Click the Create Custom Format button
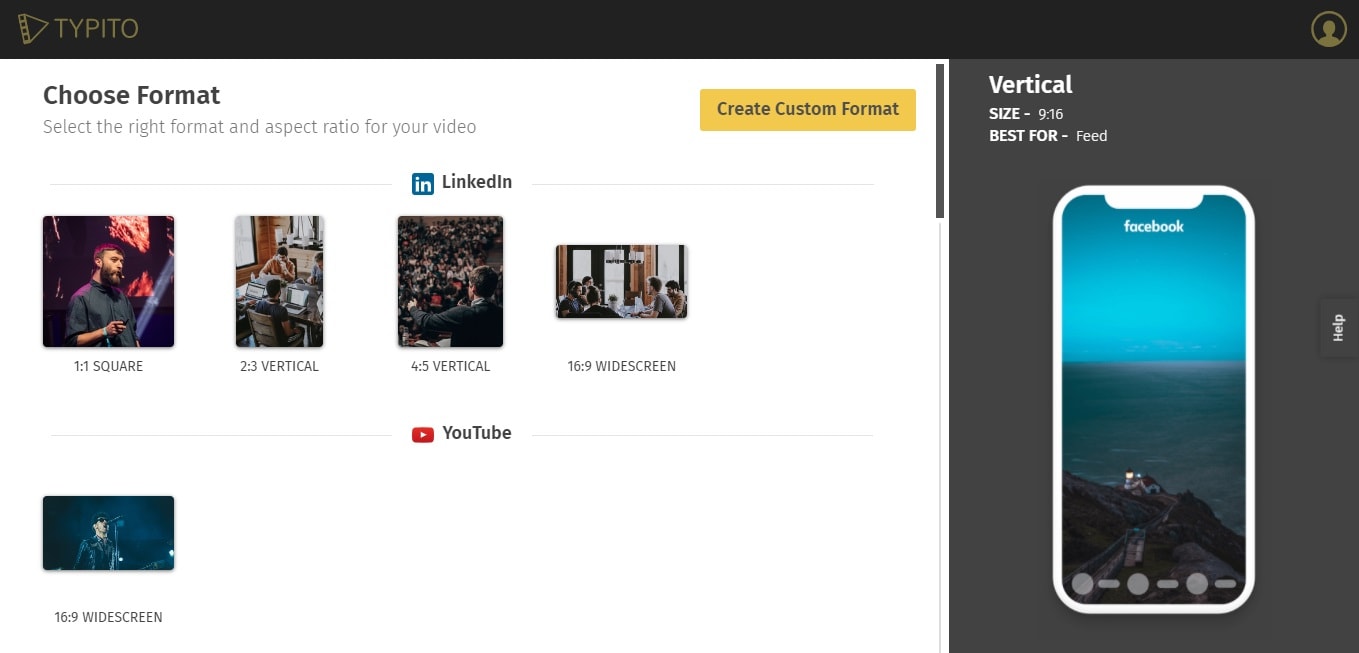Image resolution: width=1359 pixels, height=653 pixels. click(x=808, y=109)
